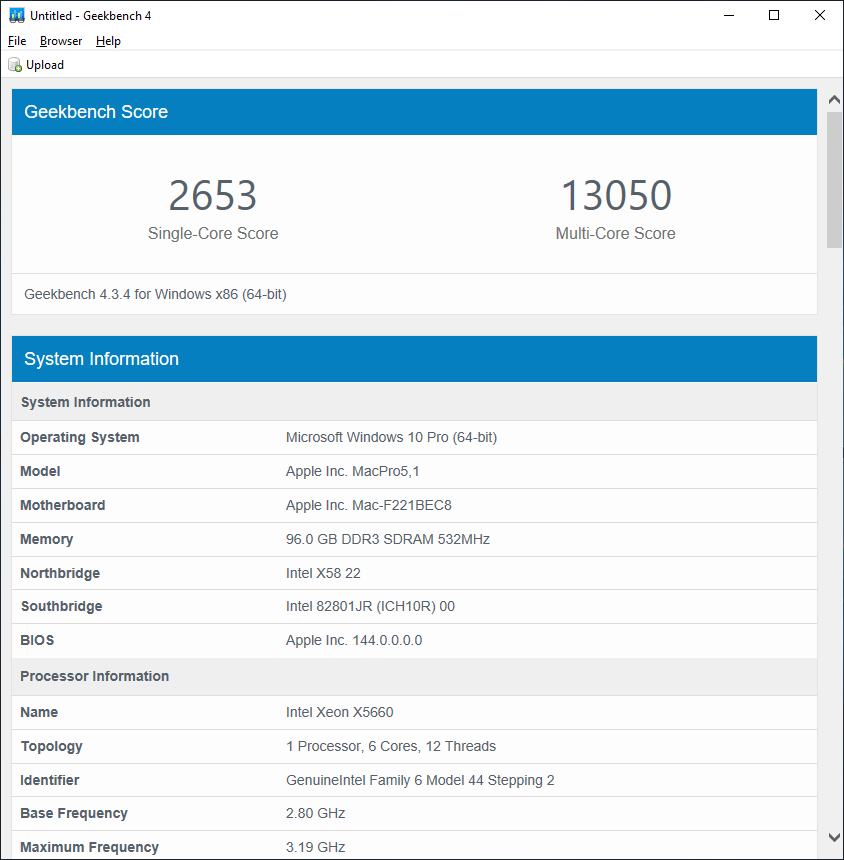Viewport: 844px width, 860px height.
Task: Click the Microsoft Windows 10 Pro value
Action: 391,437
